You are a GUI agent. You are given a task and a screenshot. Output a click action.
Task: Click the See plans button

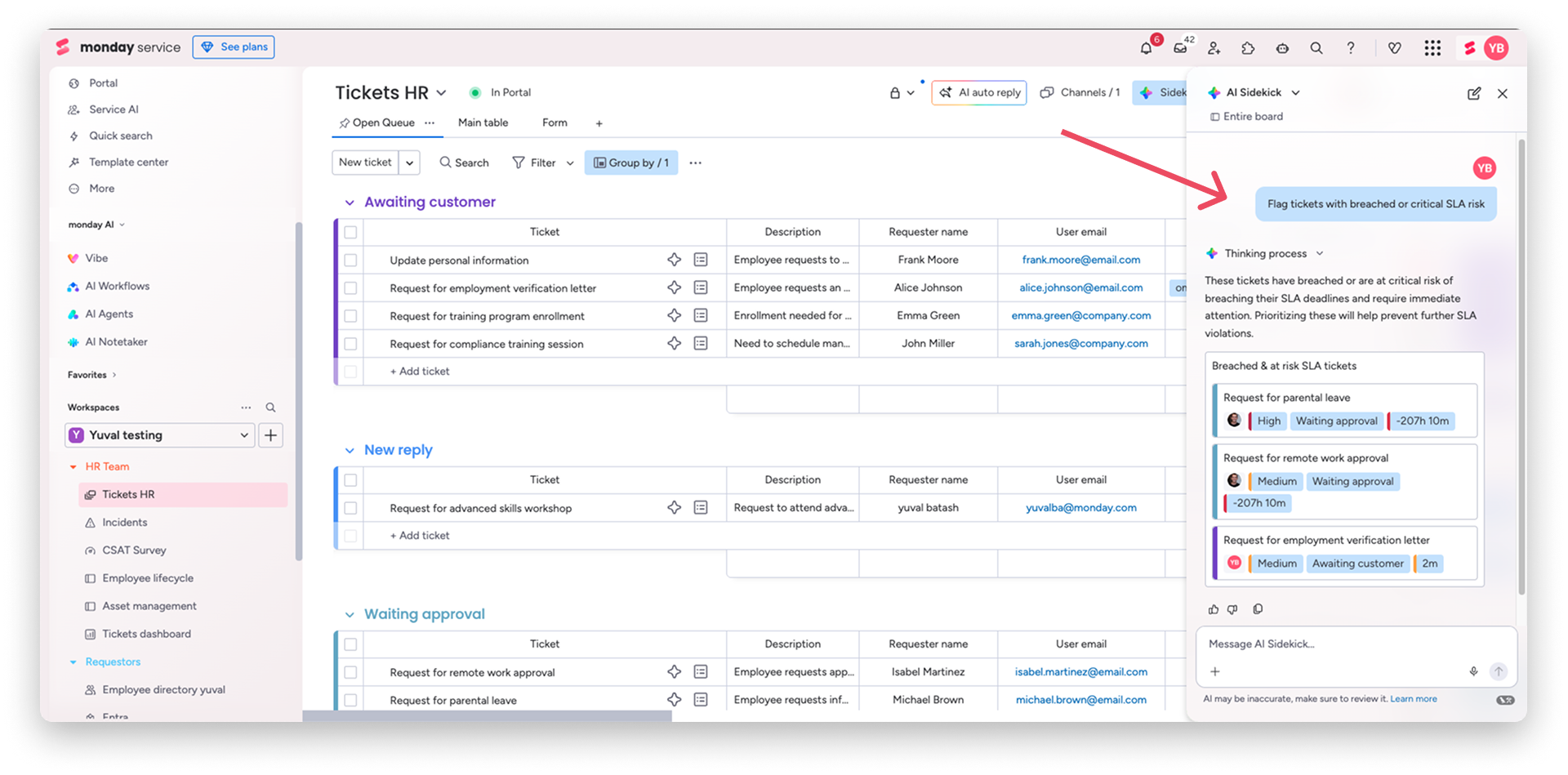point(234,47)
